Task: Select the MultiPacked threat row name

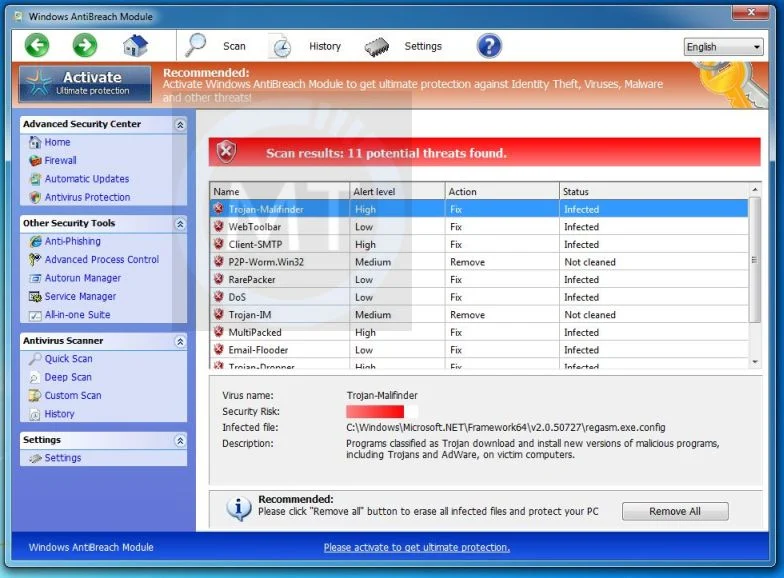Action: (254, 332)
